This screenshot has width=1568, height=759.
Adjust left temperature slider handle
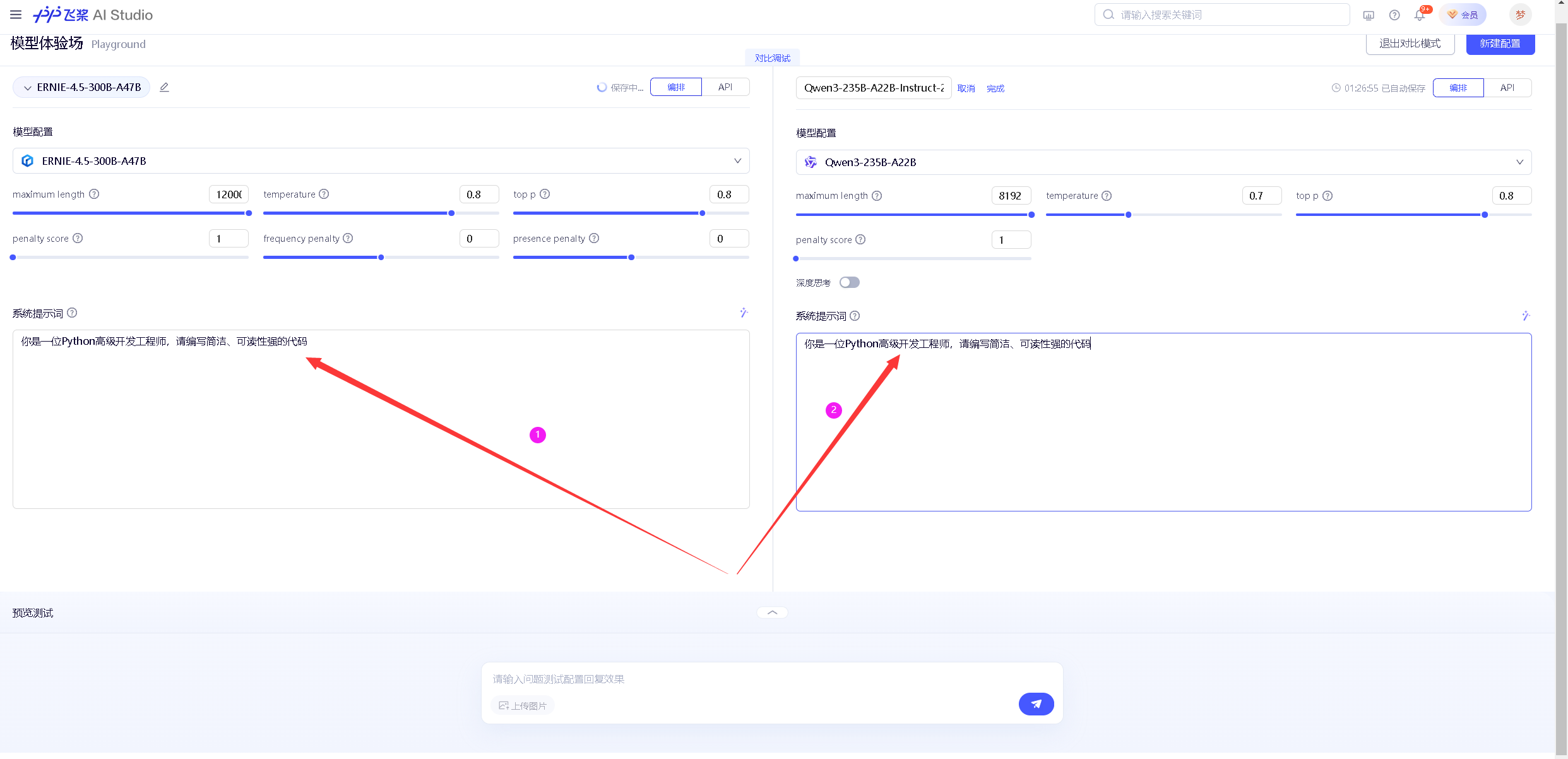[451, 213]
